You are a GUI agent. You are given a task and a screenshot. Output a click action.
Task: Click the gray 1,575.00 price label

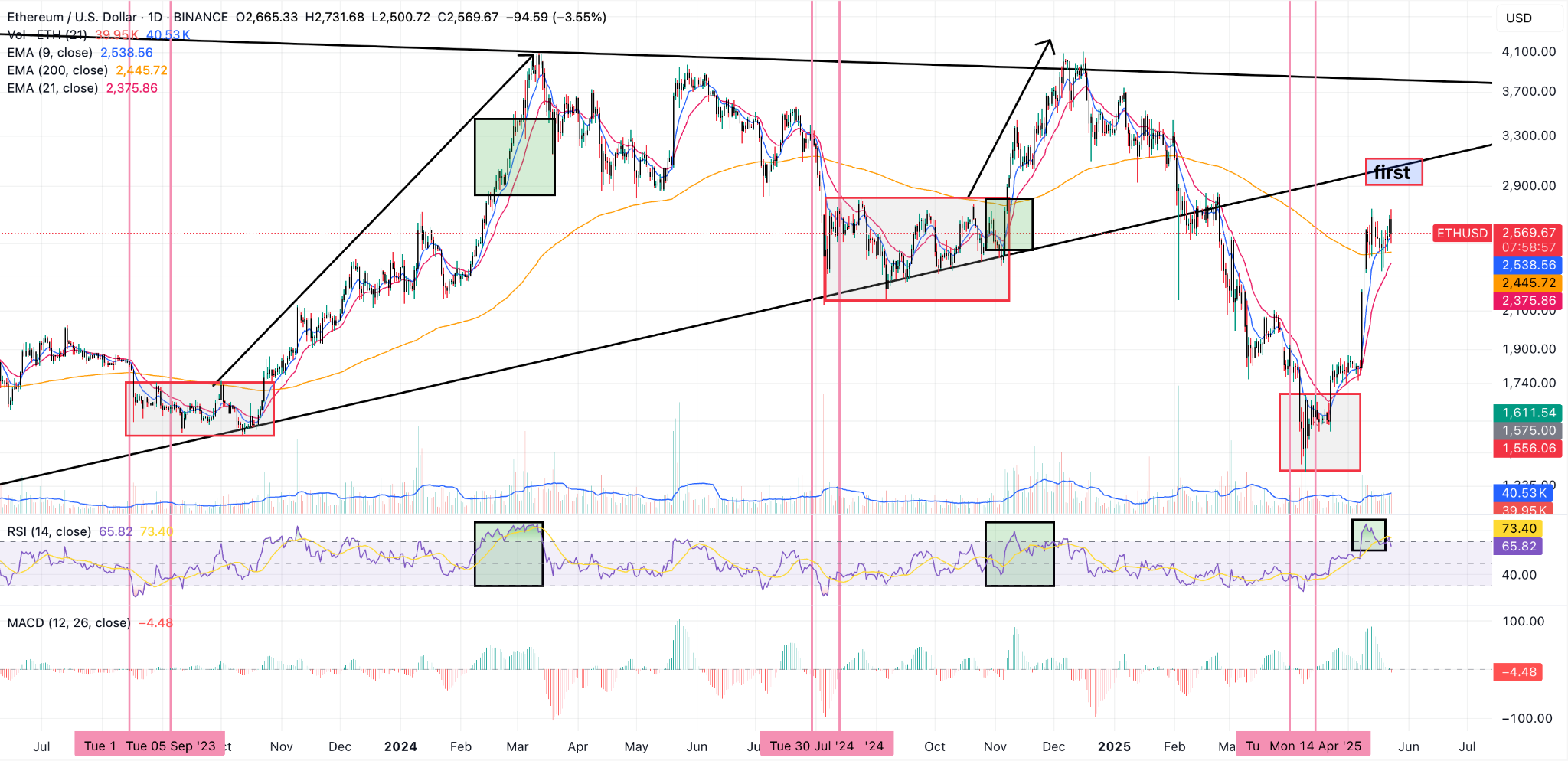click(1528, 430)
